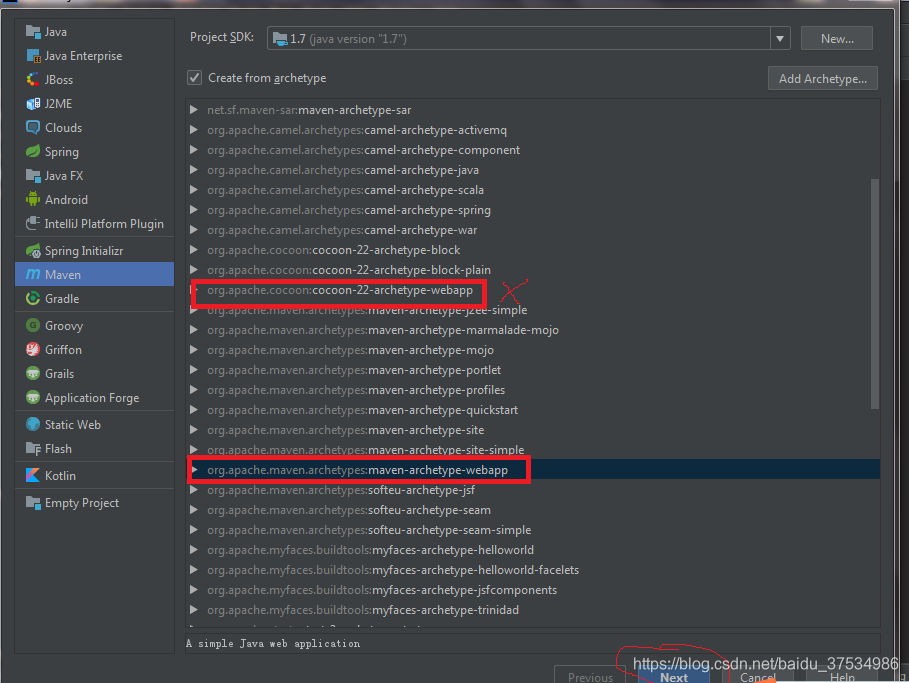
Task: Choose Spring Initializr label
Action: (84, 250)
